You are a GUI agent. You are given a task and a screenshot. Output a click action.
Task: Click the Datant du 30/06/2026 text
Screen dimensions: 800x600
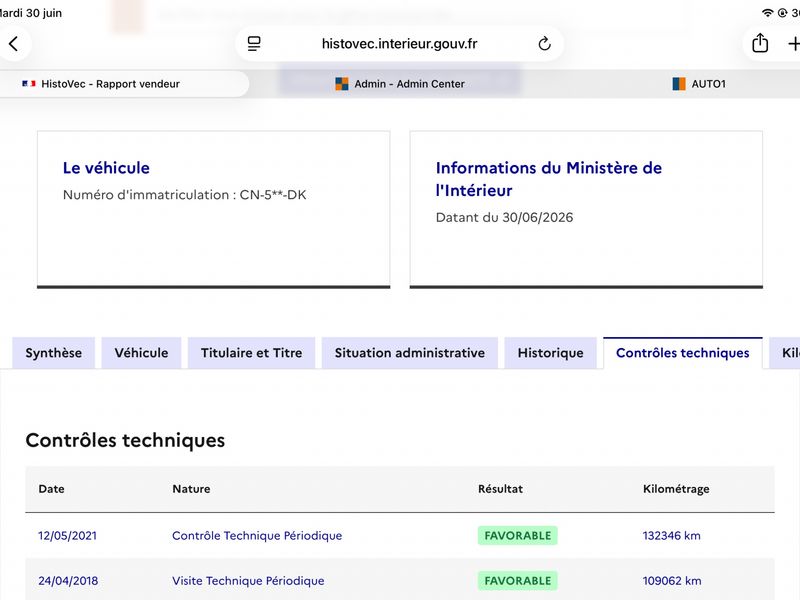click(505, 217)
